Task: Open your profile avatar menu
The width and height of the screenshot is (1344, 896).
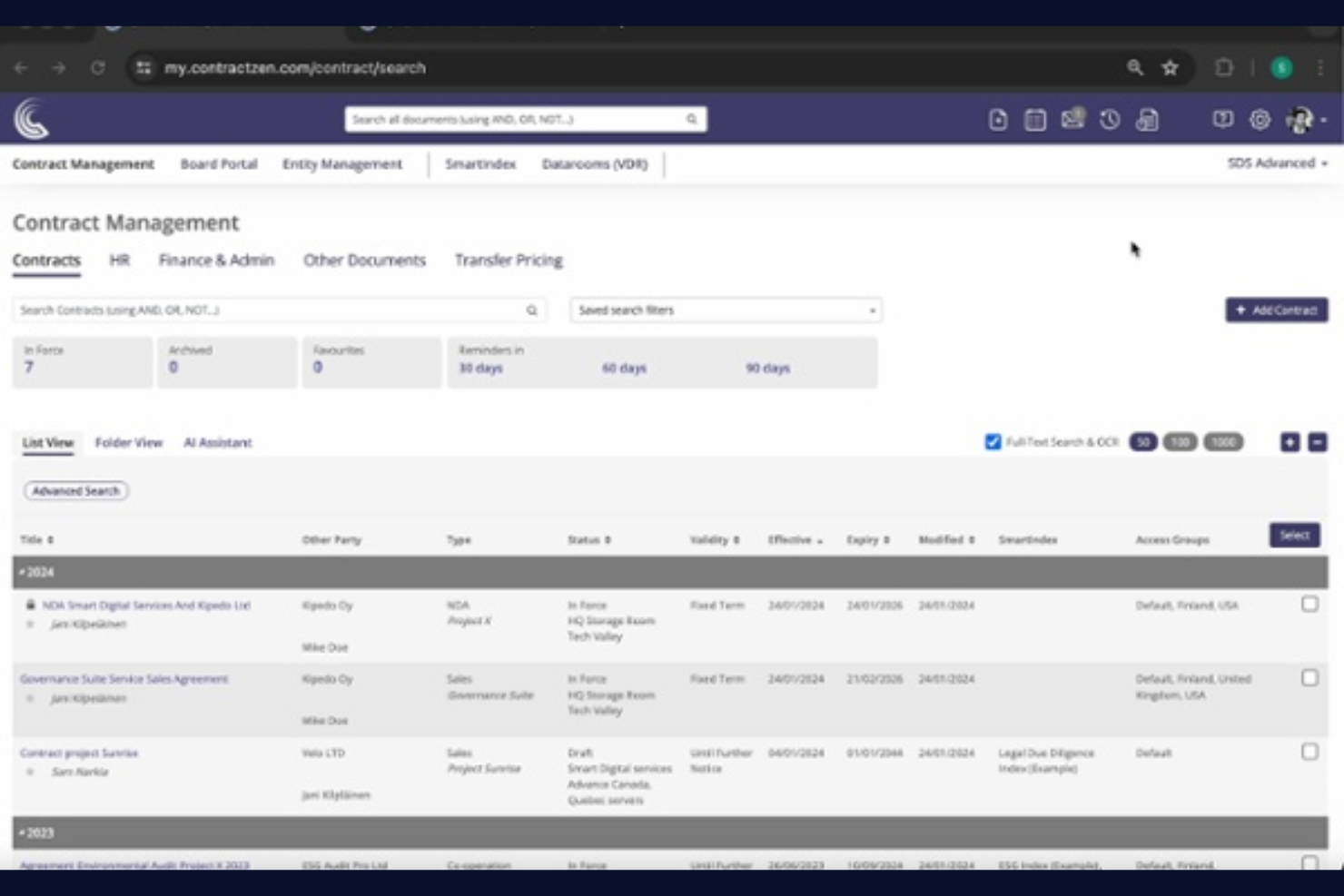Action: [x=1297, y=118]
